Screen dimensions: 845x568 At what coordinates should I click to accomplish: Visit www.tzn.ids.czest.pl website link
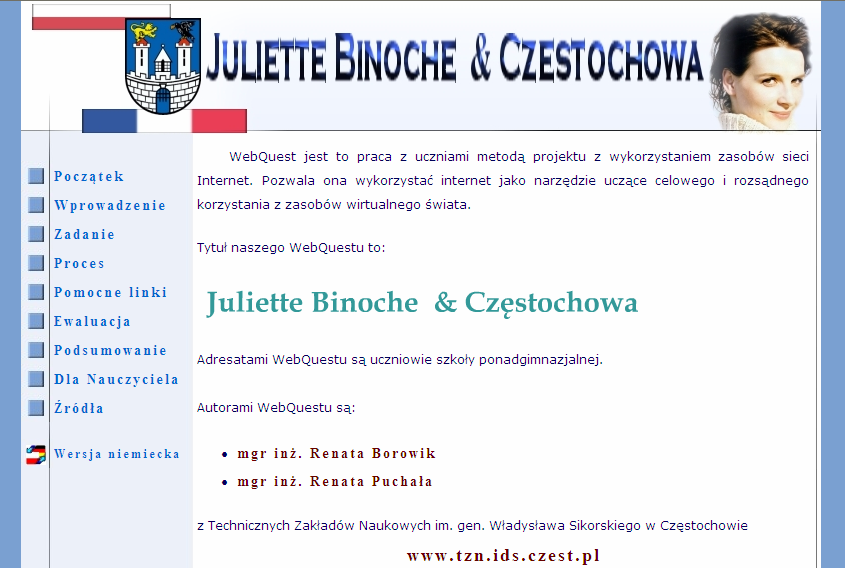click(x=503, y=556)
